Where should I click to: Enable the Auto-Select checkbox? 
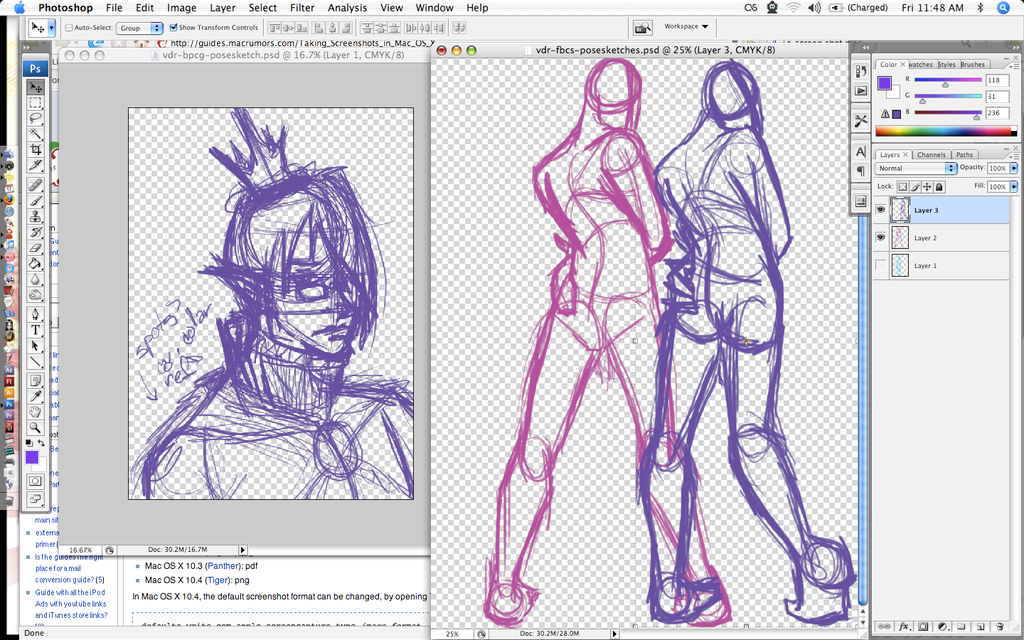pos(69,27)
